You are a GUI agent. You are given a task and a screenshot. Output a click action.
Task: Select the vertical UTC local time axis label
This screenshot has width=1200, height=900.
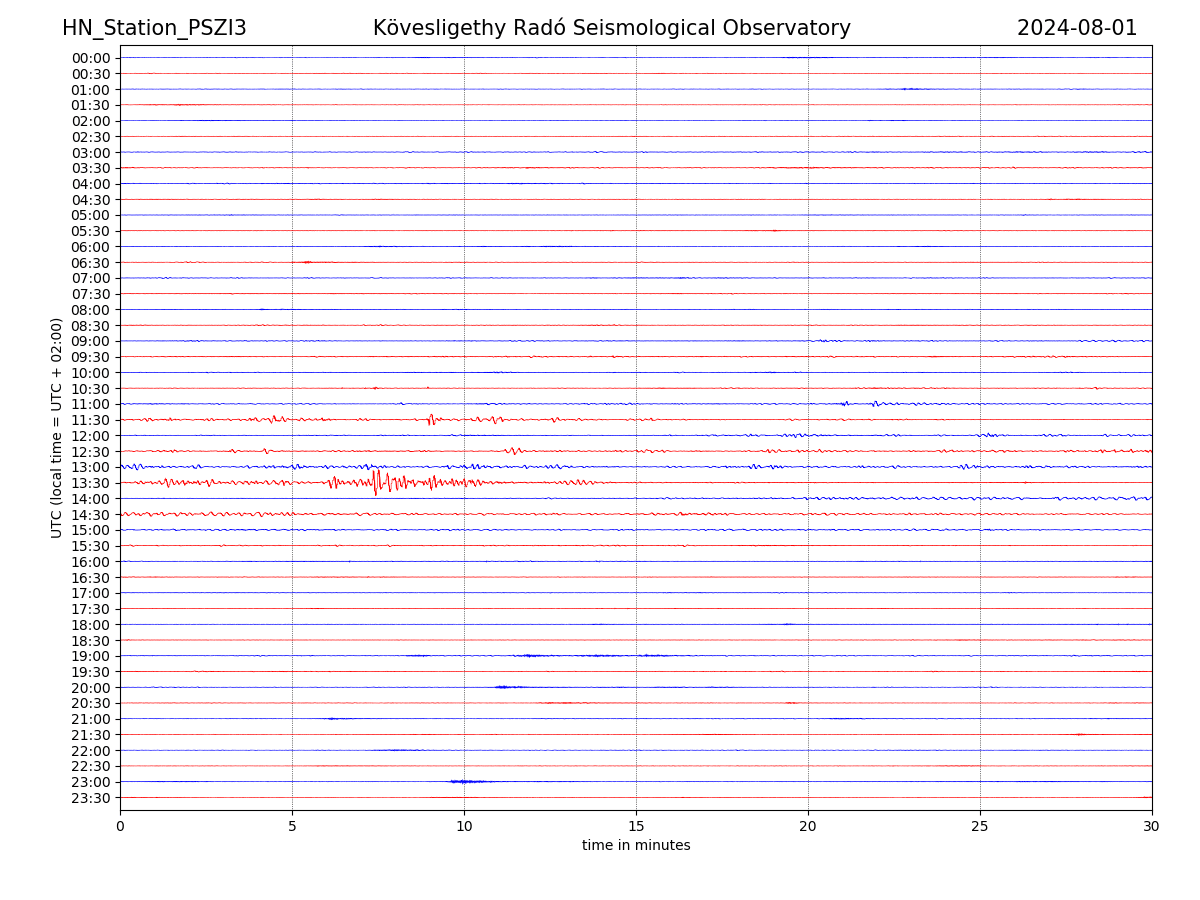57,427
